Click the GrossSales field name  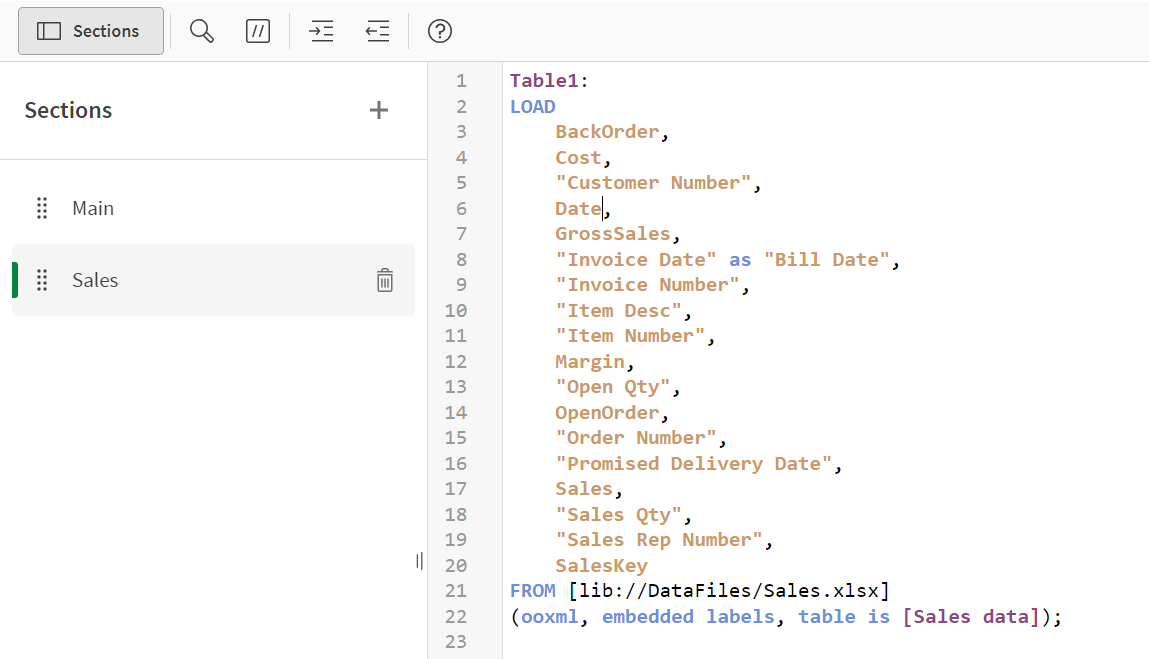(613, 234)
